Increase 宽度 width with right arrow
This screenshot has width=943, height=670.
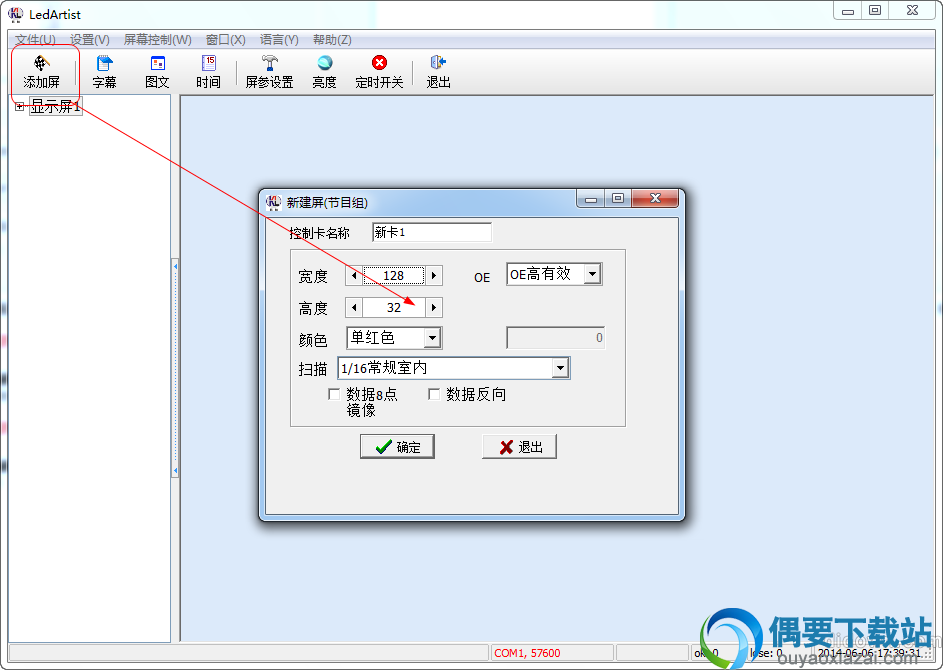(x=434, y=275)
